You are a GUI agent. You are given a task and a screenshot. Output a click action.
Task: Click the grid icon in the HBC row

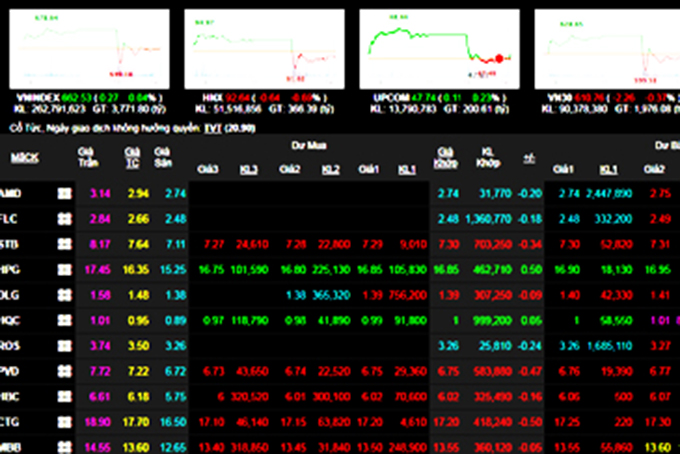(x=65, y=396)
